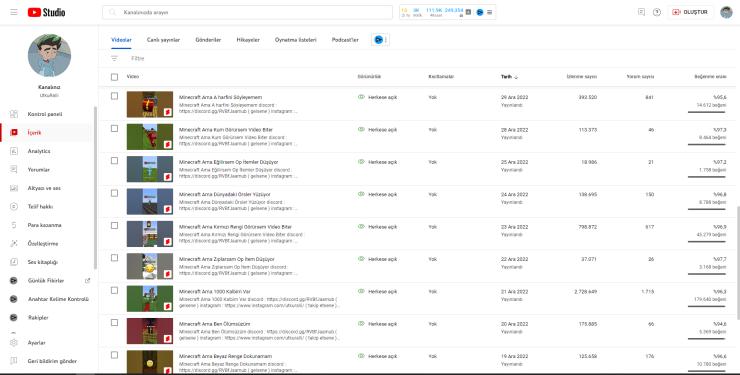Open visibility dropdown for Kırmızı Rengi Görürsem
The width and height of the screenshot is (740, 375).
(x=378, y=227)
